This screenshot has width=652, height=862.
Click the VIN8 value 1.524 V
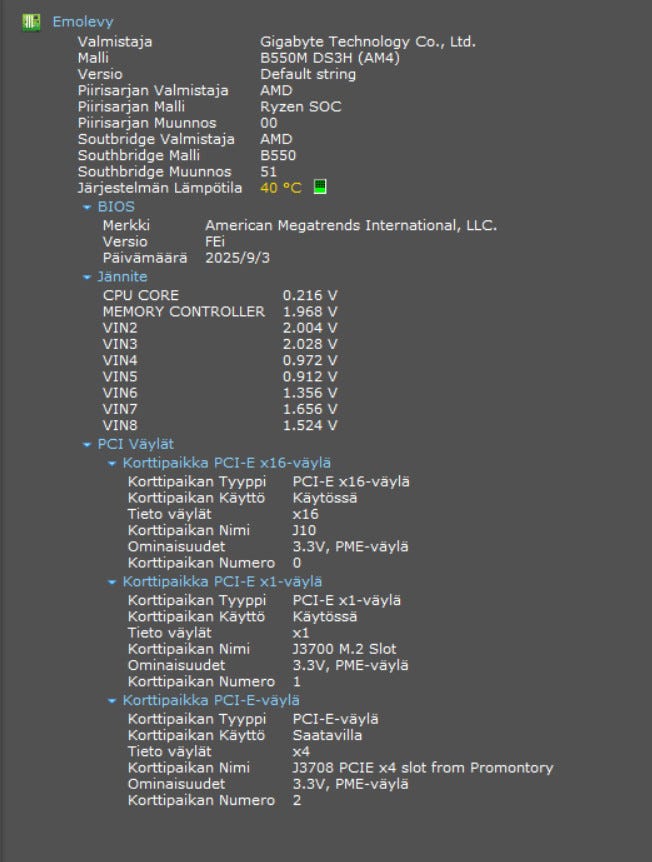coord(310,426)
